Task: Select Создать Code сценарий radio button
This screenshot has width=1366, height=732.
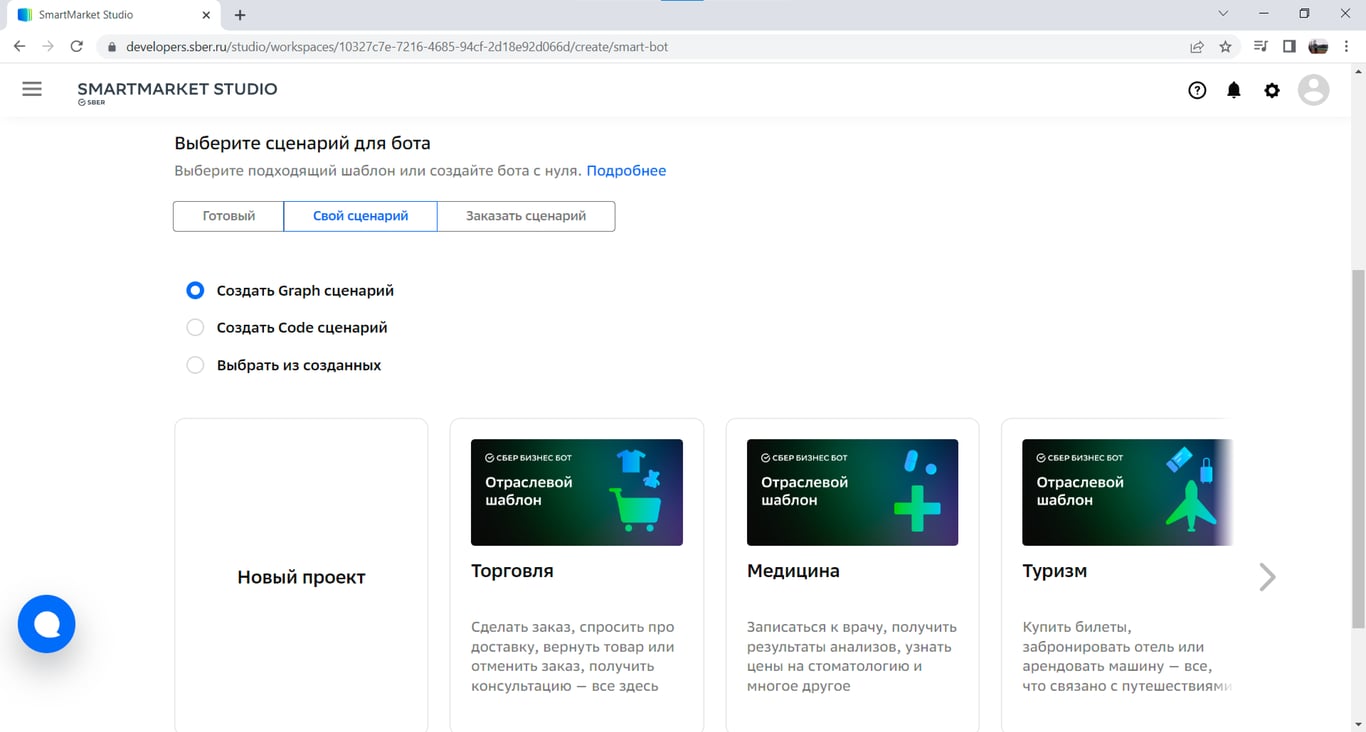Action: click(195, 327)
